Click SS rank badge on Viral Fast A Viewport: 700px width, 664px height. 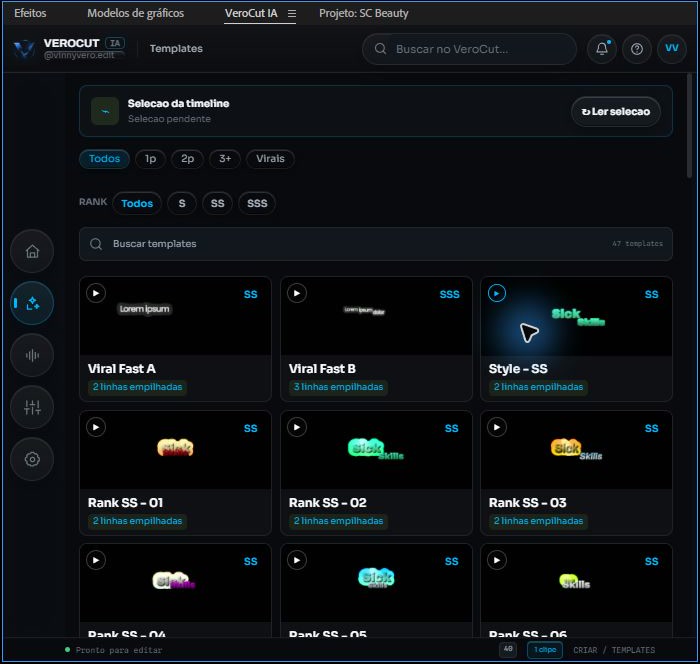pos(250,294)
